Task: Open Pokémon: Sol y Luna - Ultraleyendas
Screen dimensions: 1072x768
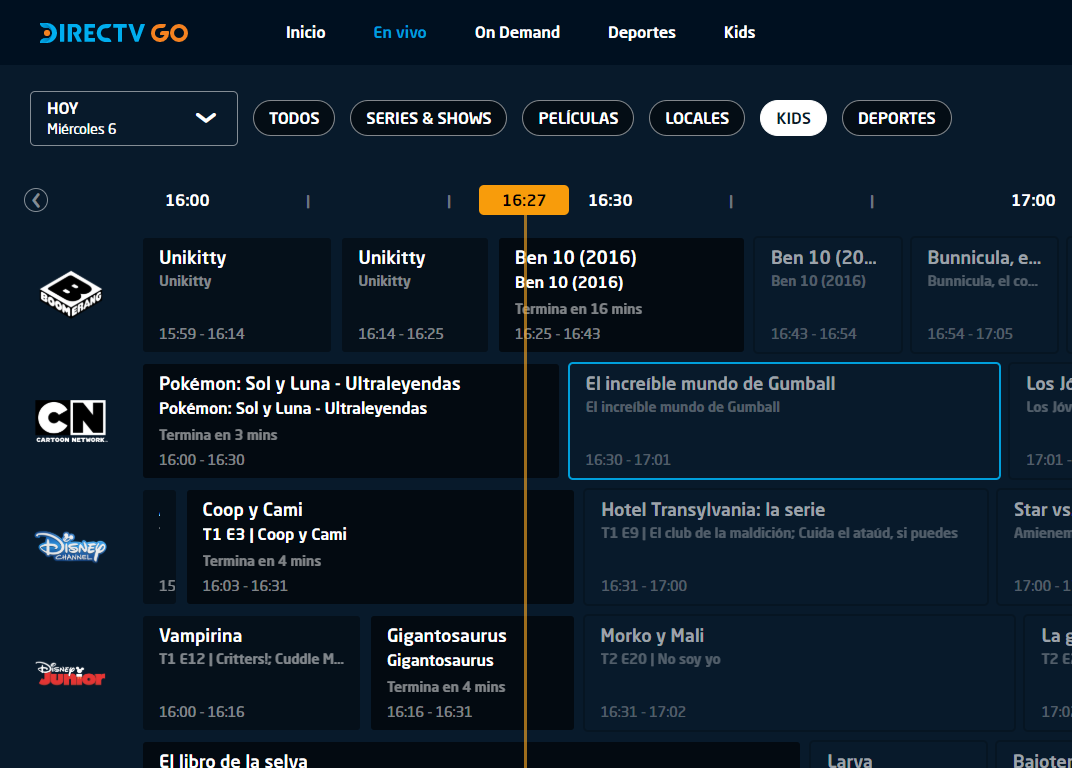Action: coord(351,421)
